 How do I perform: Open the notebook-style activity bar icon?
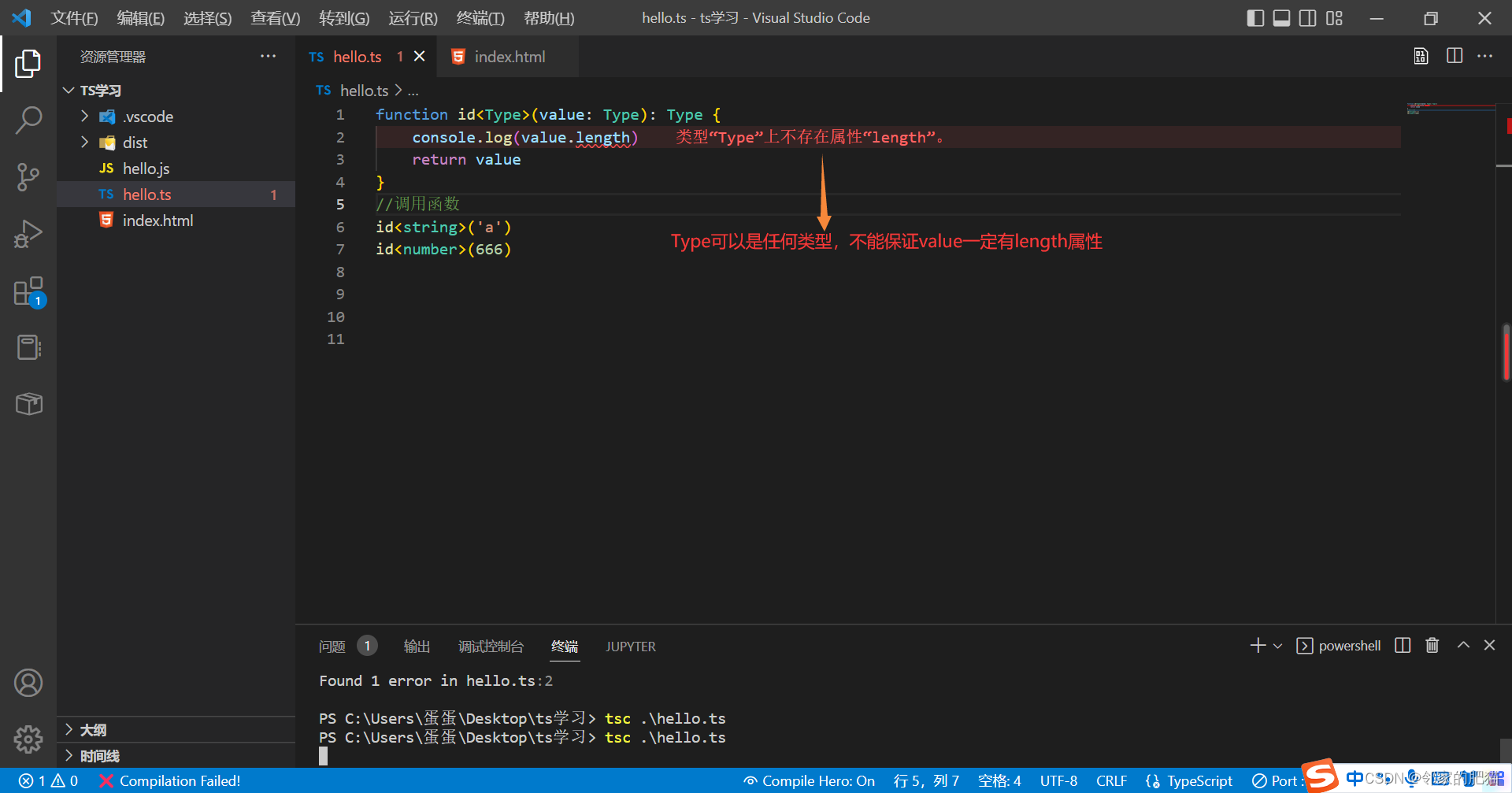click(28, 347)
